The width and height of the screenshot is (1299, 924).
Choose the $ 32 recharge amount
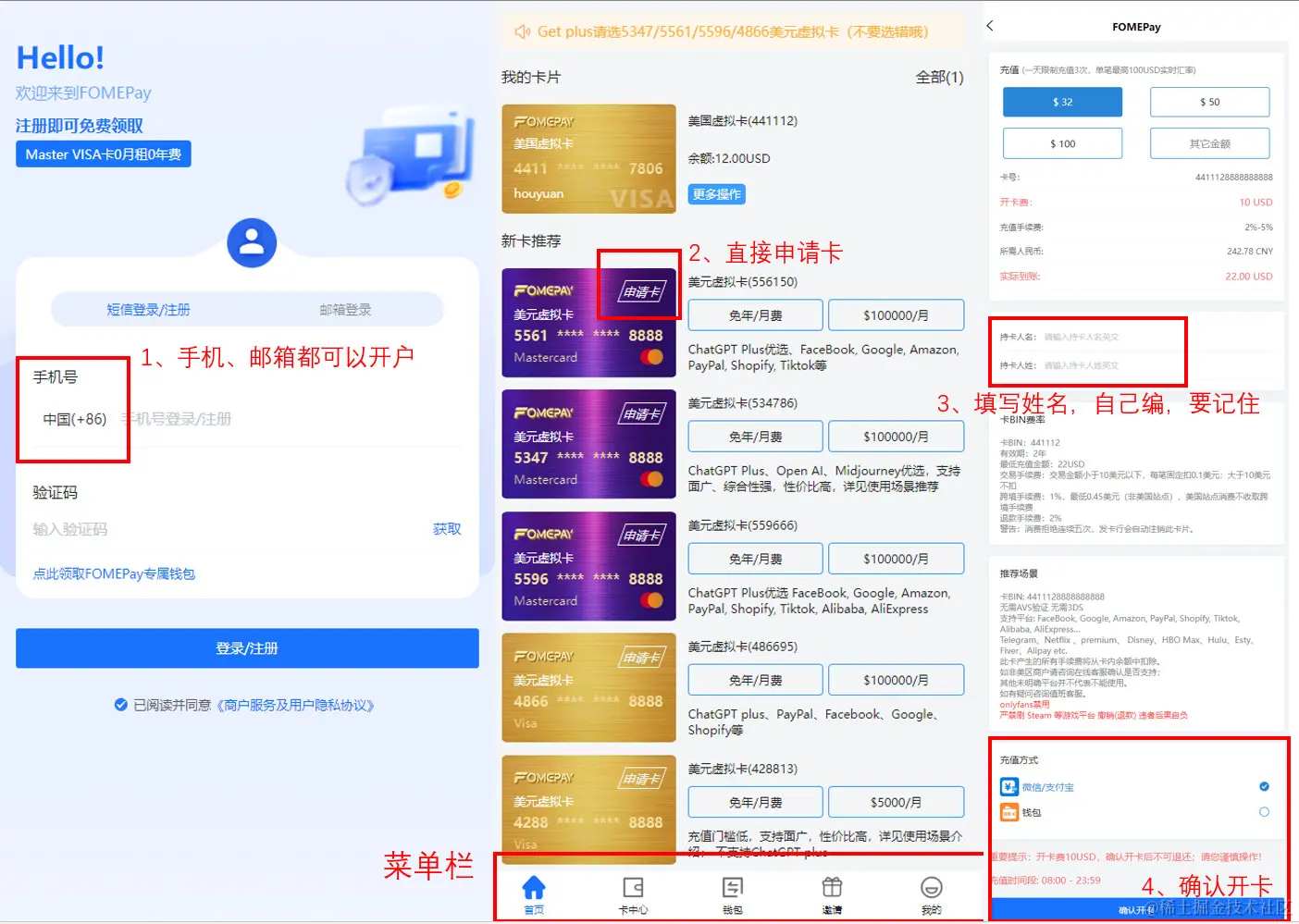(x=1062, y=102)
